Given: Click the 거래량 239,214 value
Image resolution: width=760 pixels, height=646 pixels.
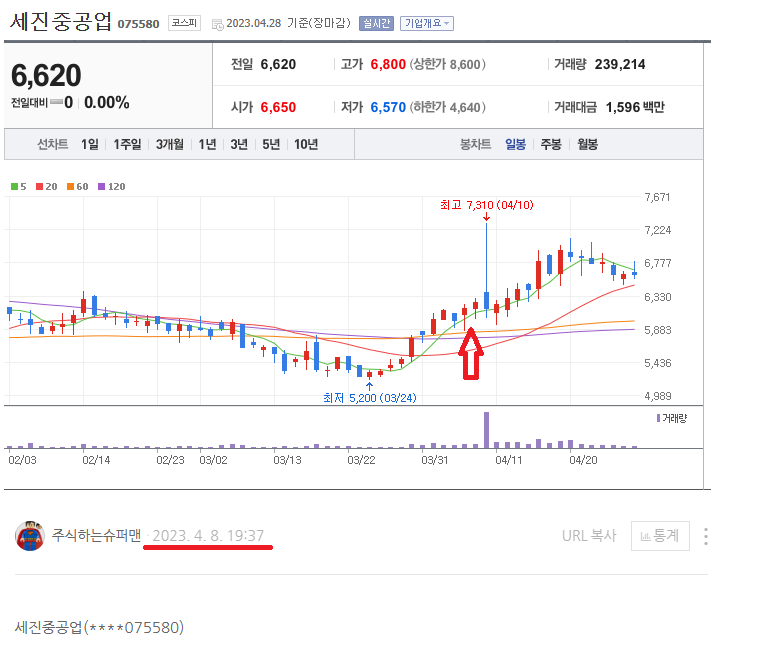Looking at the screenshot, I should tap(620, 64).
